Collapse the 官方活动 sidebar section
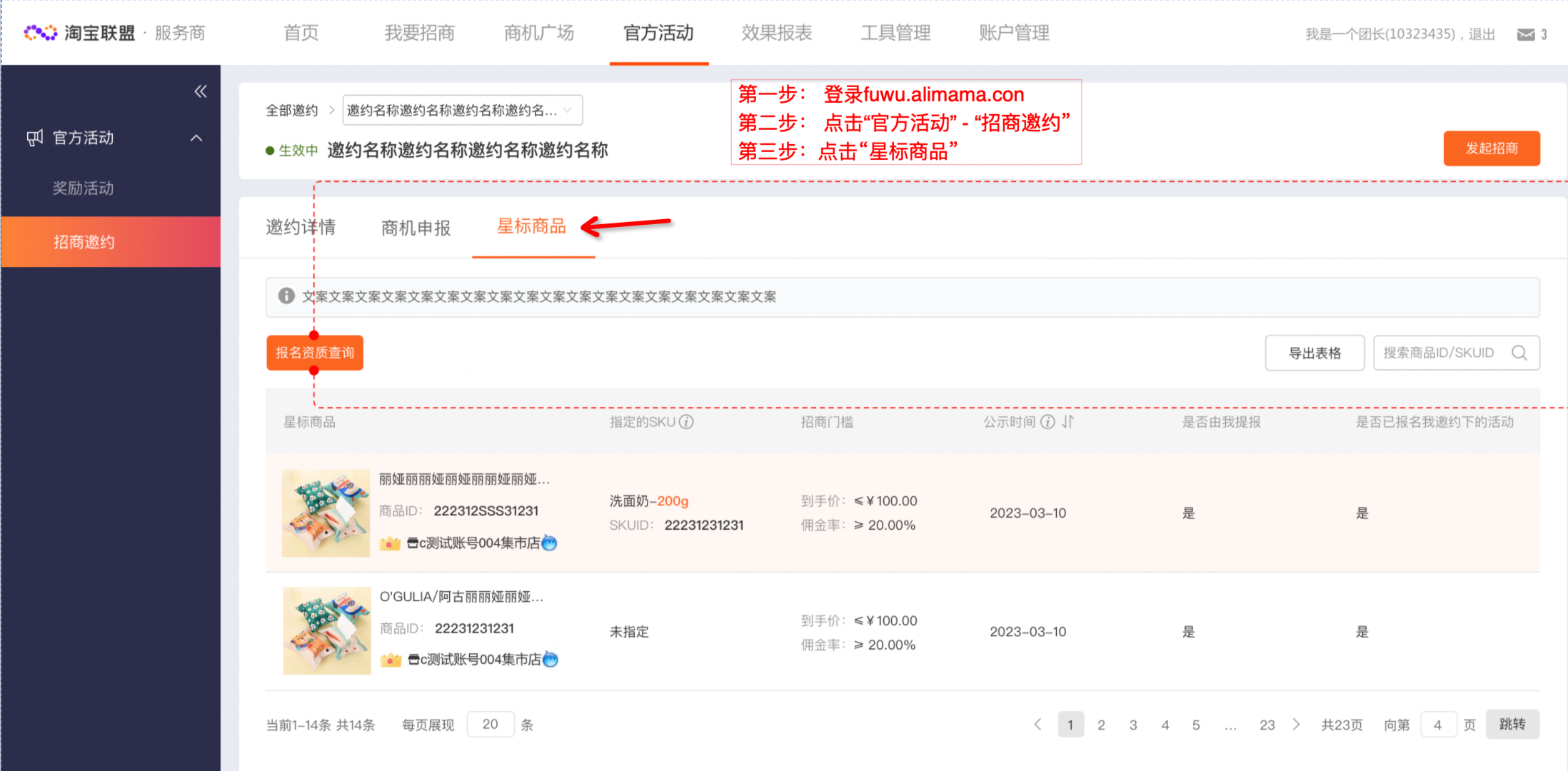The image size is (1568, 771). point(196,138)
